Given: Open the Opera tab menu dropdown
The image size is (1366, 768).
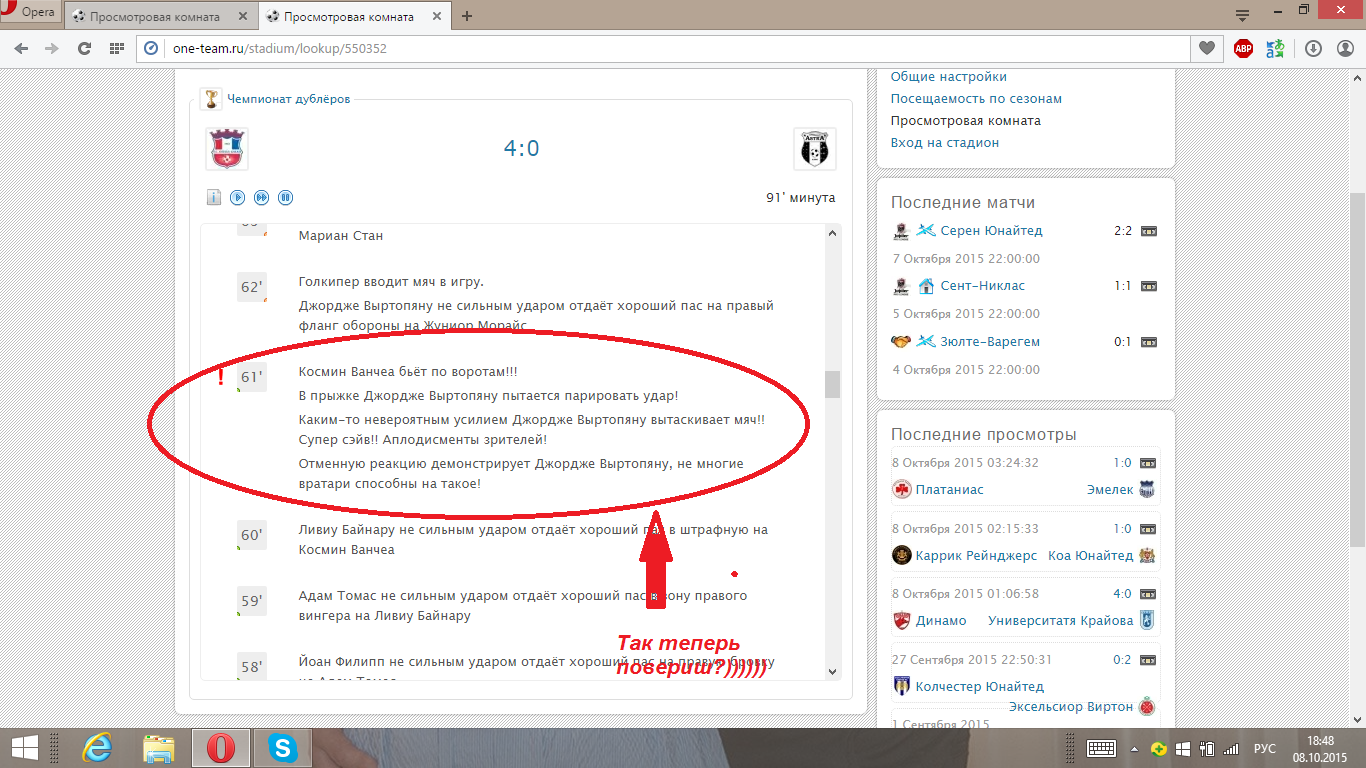Looking at the screenshot, I should 1243,16.
